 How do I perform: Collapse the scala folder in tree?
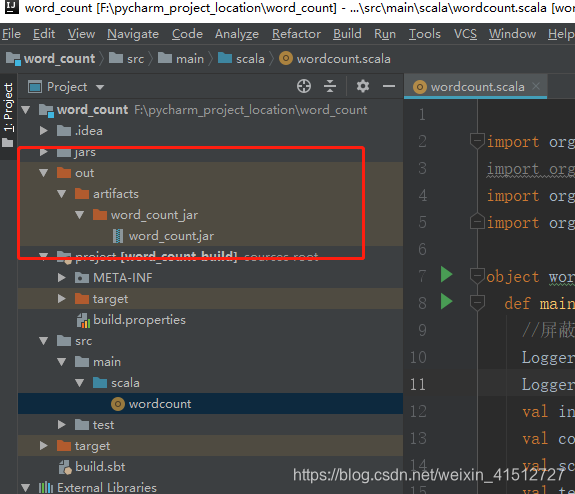click(x=80, y=383)
